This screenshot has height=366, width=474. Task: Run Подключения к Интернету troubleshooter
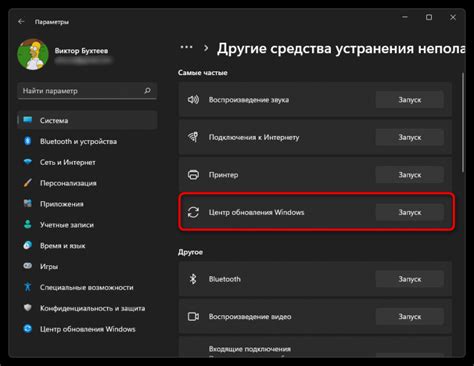[x=410, y=137]
